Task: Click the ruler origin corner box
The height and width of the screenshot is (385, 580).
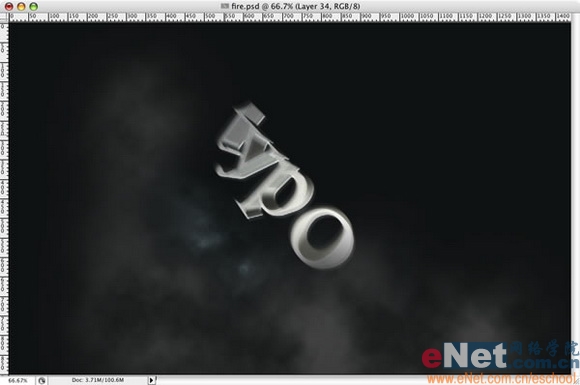Action: point(4,17)
